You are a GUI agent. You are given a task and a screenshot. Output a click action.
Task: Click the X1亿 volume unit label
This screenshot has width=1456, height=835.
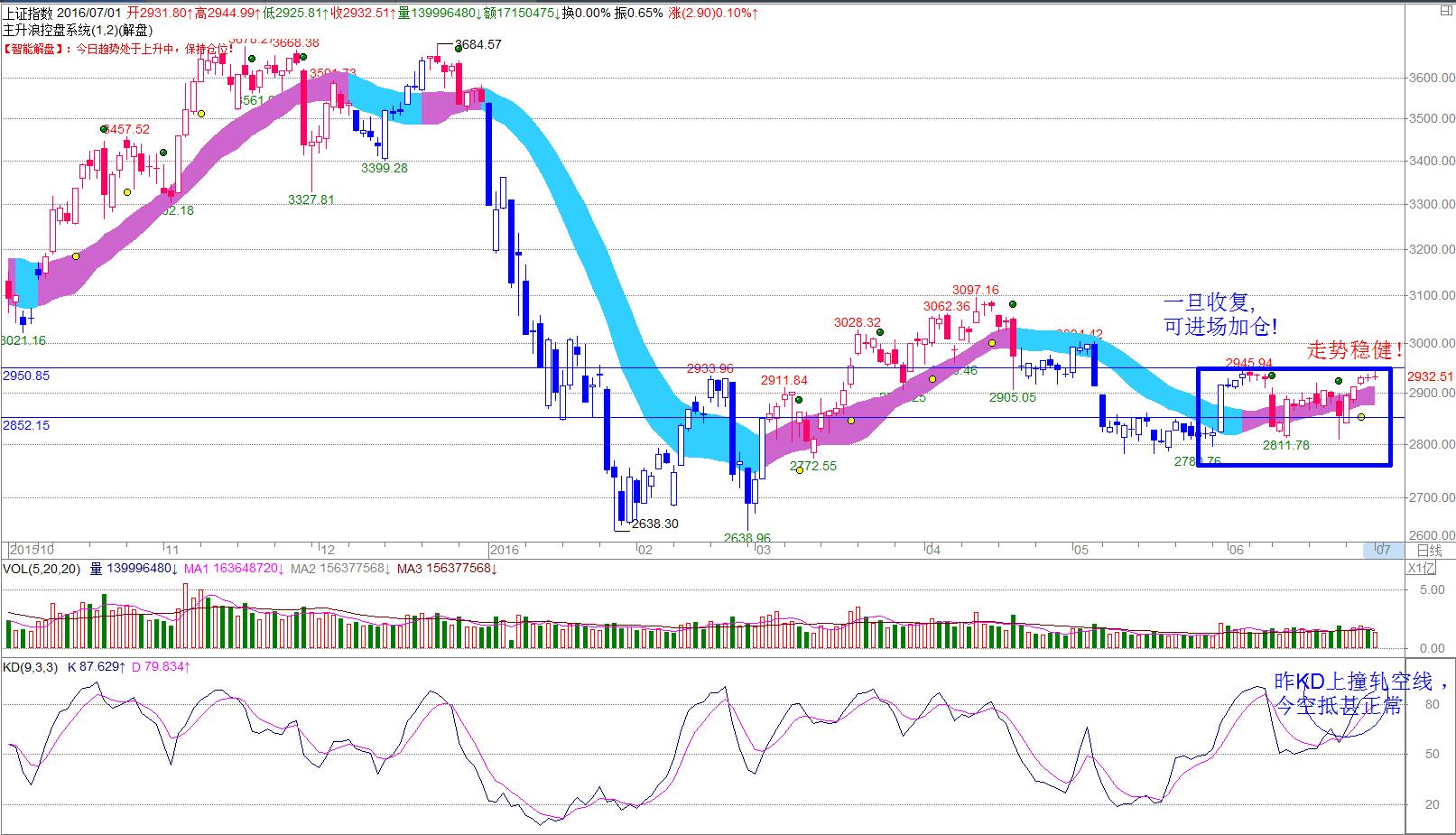point(1420,568)
